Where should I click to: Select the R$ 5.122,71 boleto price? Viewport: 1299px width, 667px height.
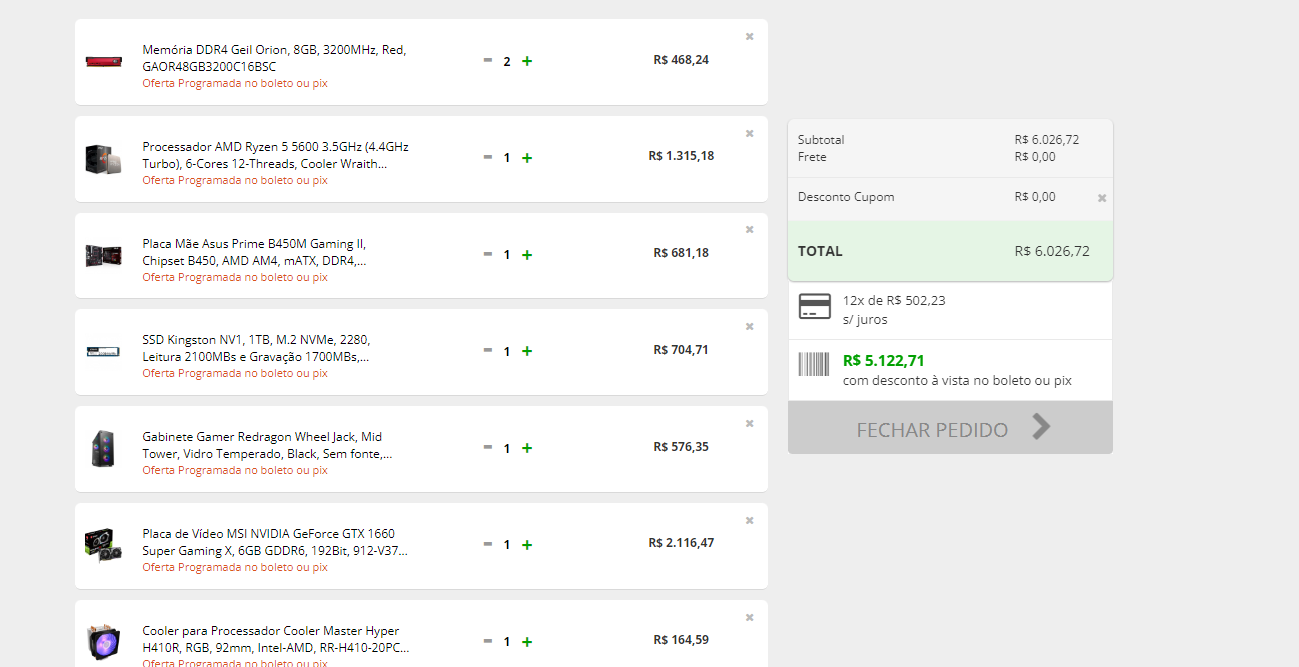[884, 361]
